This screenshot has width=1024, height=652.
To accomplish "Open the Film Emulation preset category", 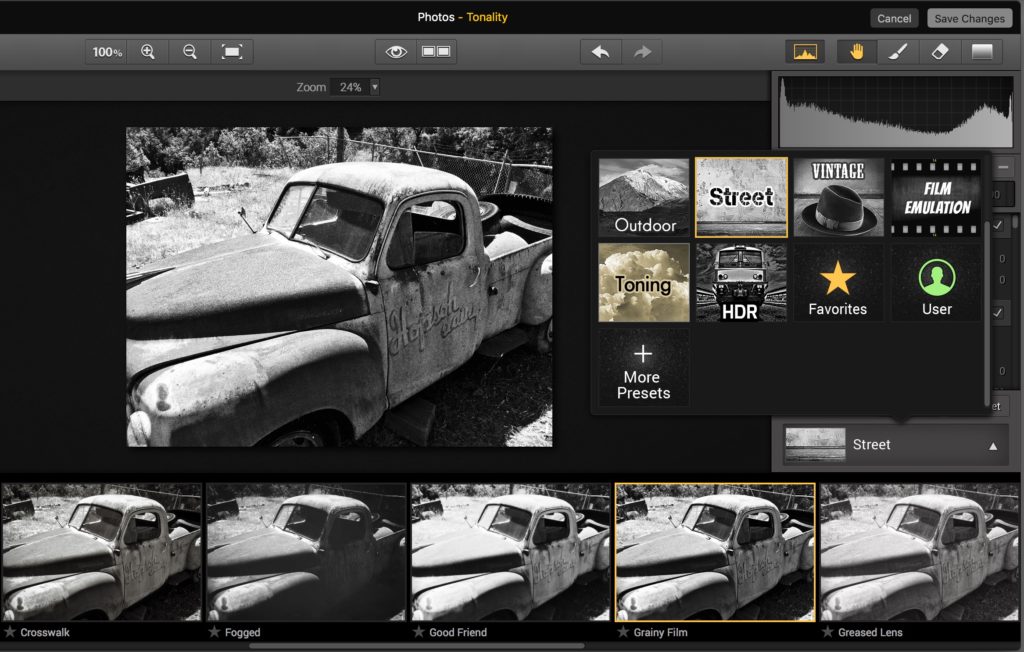I will pos(935,196).
